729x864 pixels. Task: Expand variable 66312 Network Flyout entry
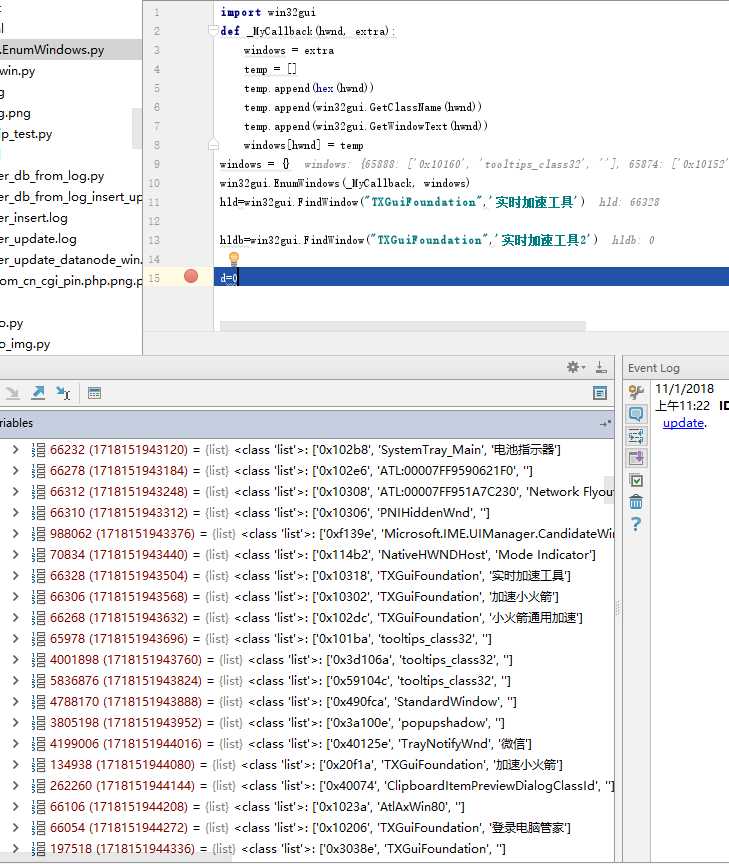[x=15, y=492]
